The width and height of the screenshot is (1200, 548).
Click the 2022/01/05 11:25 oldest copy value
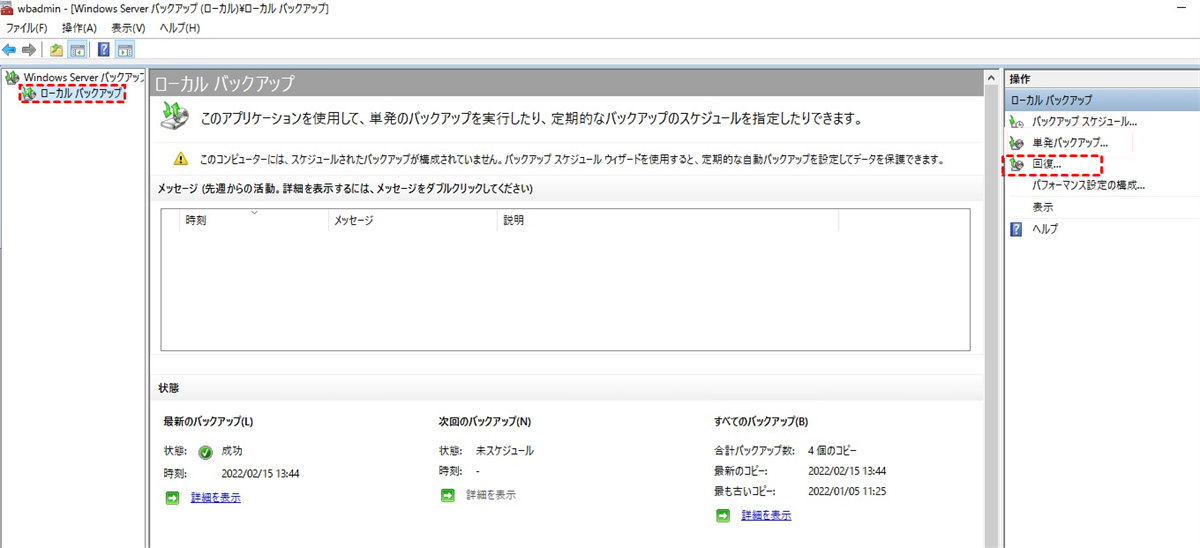coord(847,491)
